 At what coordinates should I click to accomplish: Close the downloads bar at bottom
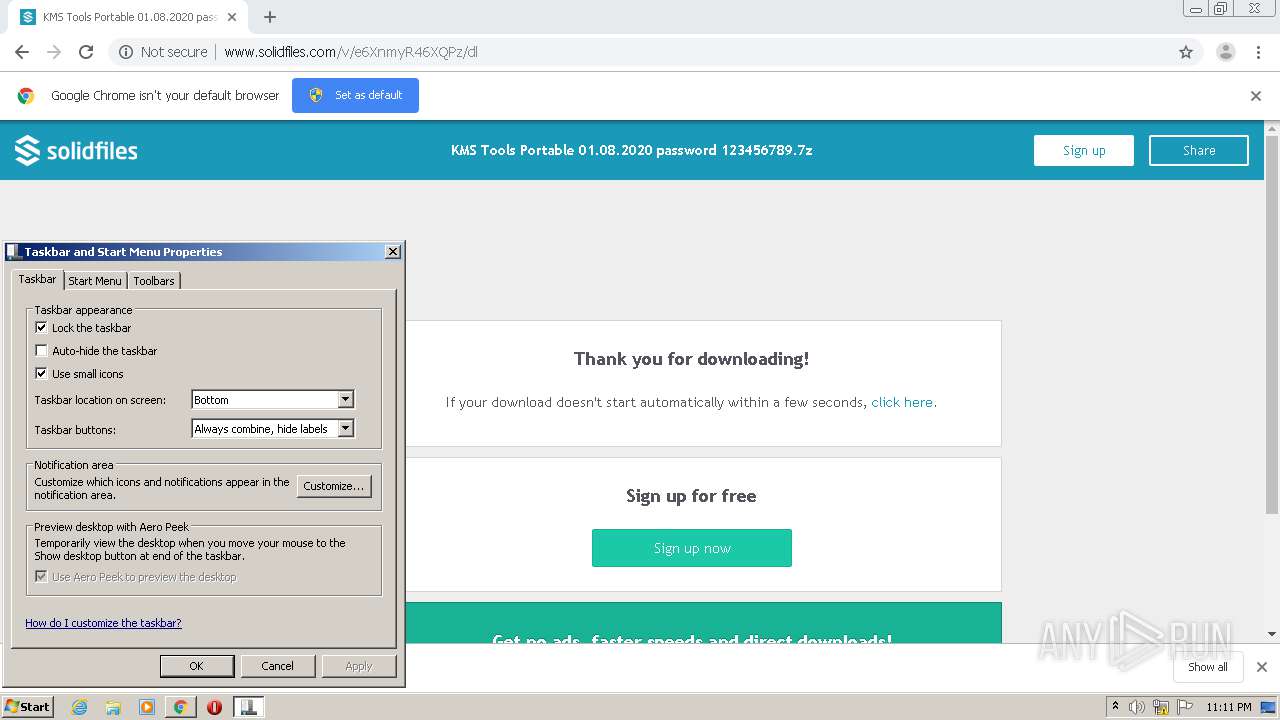[x=1261, y=667]
